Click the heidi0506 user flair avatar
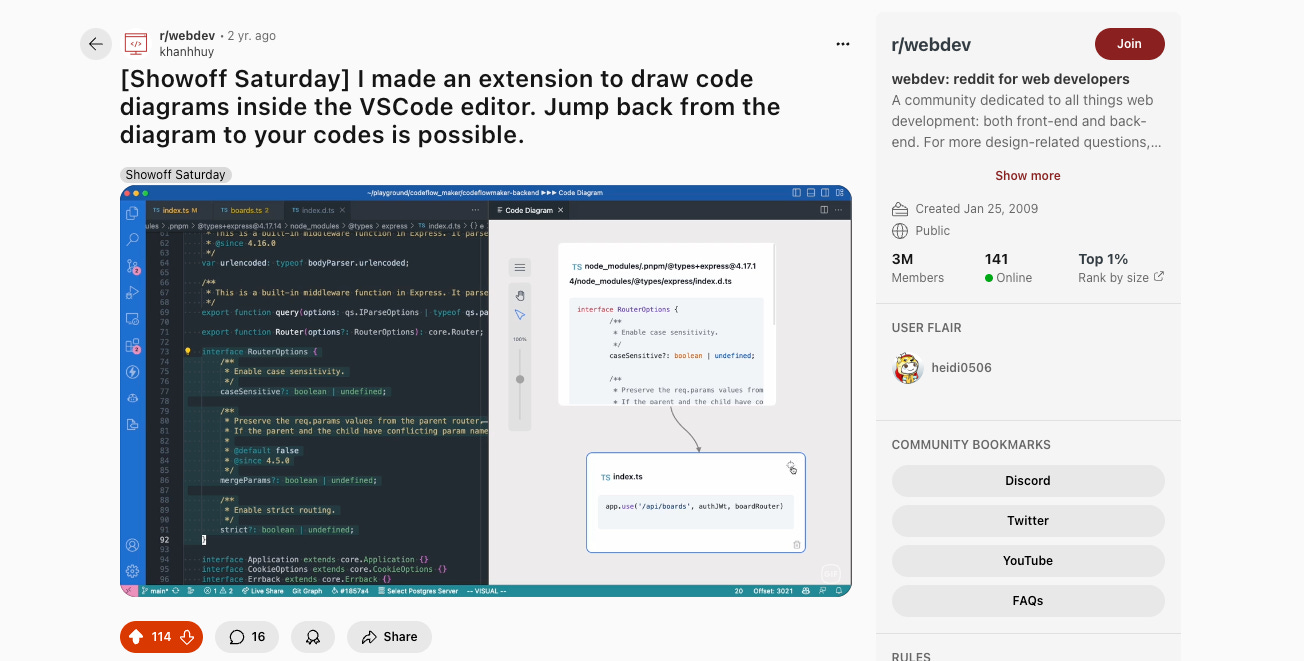The width and height of the screenshot is (1304, 661). tap(907, 368)
